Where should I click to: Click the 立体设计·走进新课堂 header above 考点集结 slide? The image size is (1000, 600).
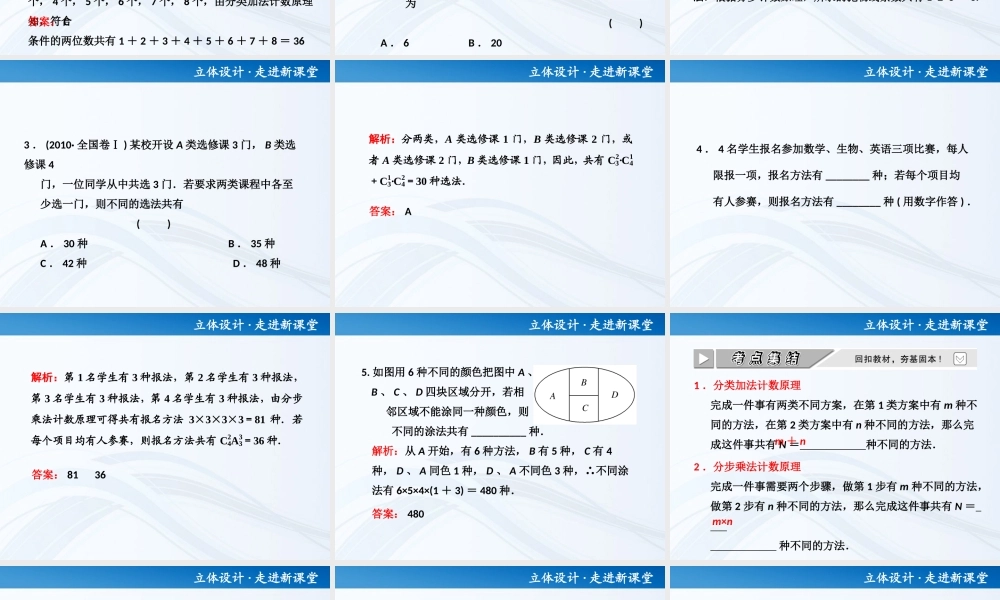coord(835,325)
